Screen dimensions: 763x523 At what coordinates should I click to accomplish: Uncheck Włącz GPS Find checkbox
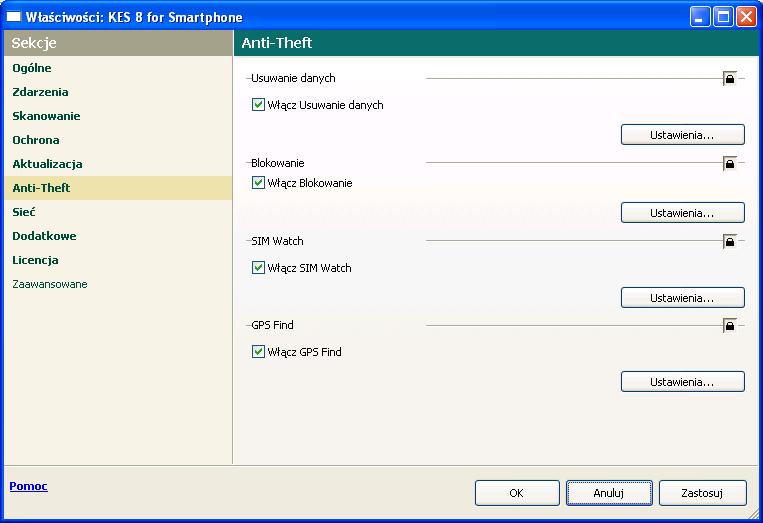tap(258, 352)
